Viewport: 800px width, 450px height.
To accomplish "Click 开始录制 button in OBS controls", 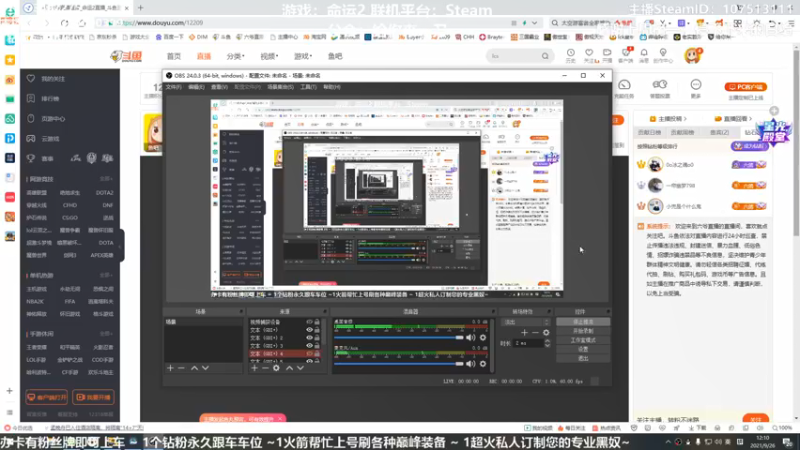I will (x=583, y=331).
